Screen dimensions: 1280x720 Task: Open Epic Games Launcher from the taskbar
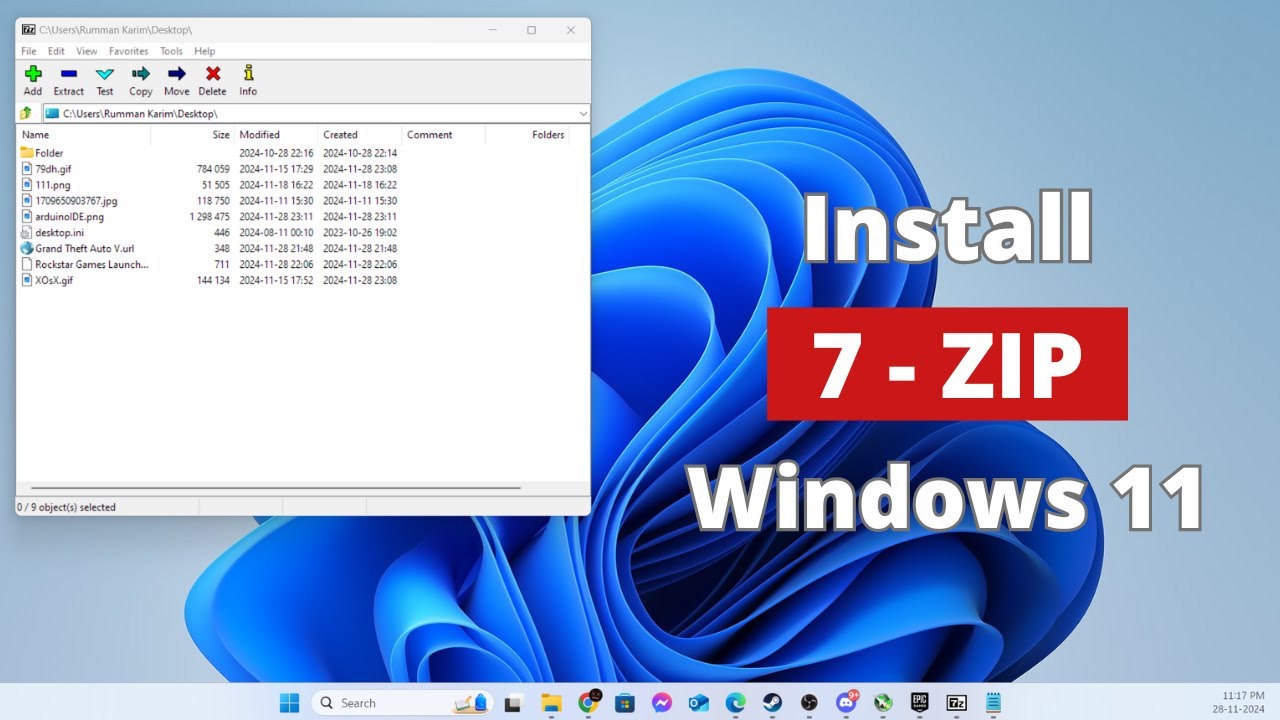click(919, 703)
